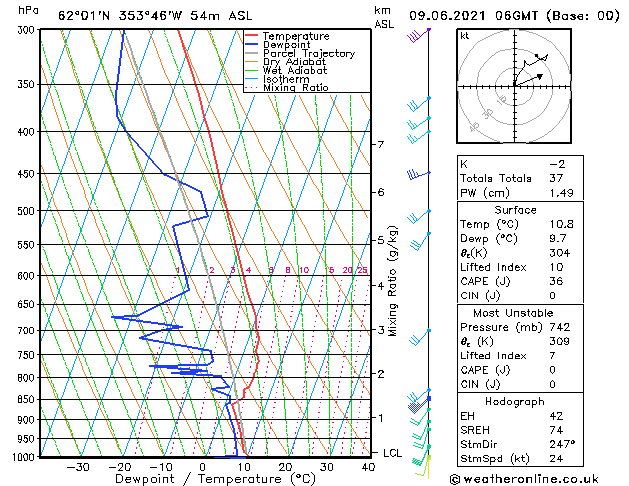Viewport: 629px width, 486px height.
Task: Click the surface theta-e value '304'
Action: (560, 253)
